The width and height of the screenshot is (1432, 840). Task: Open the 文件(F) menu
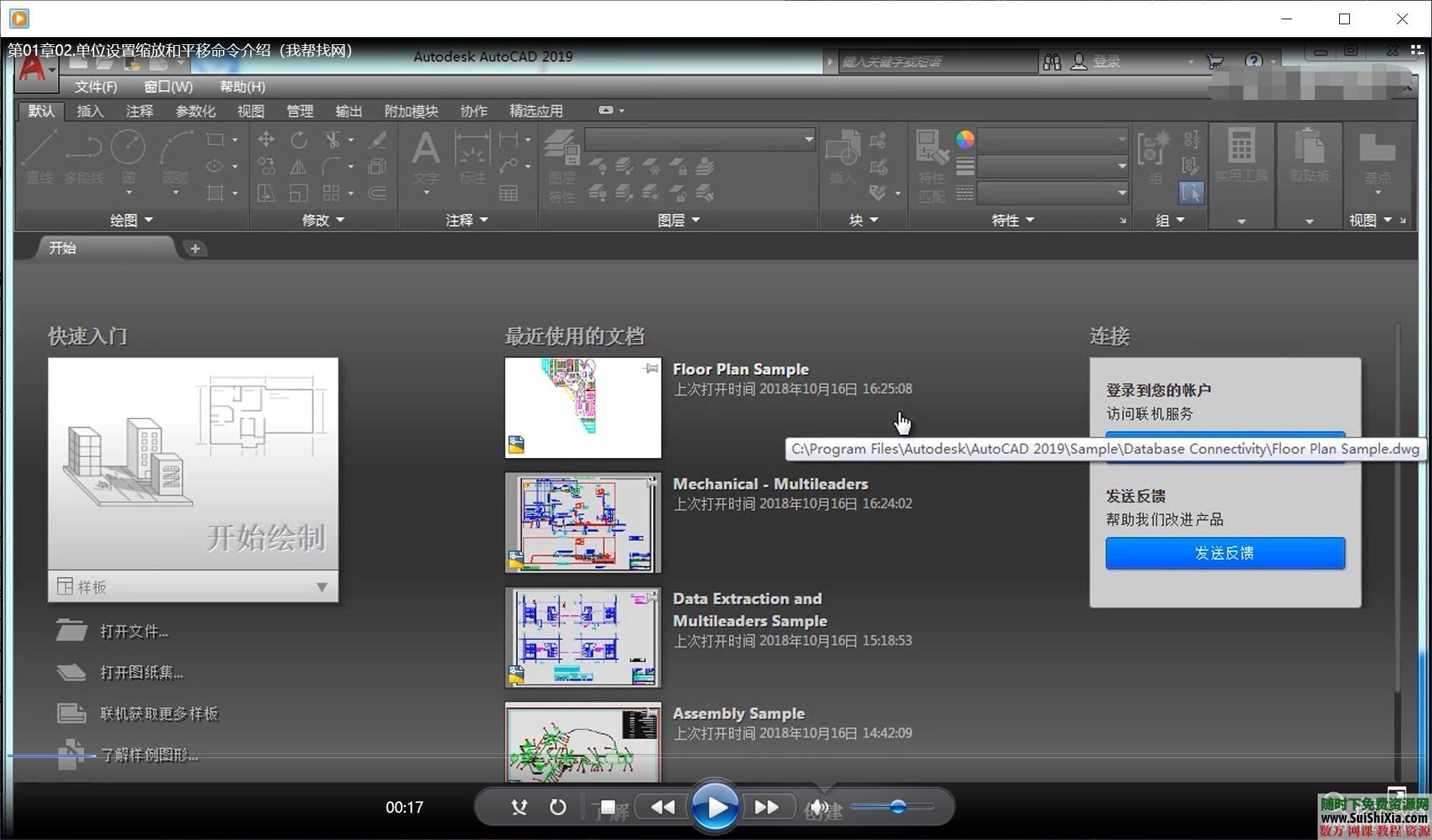click(96, 86)
